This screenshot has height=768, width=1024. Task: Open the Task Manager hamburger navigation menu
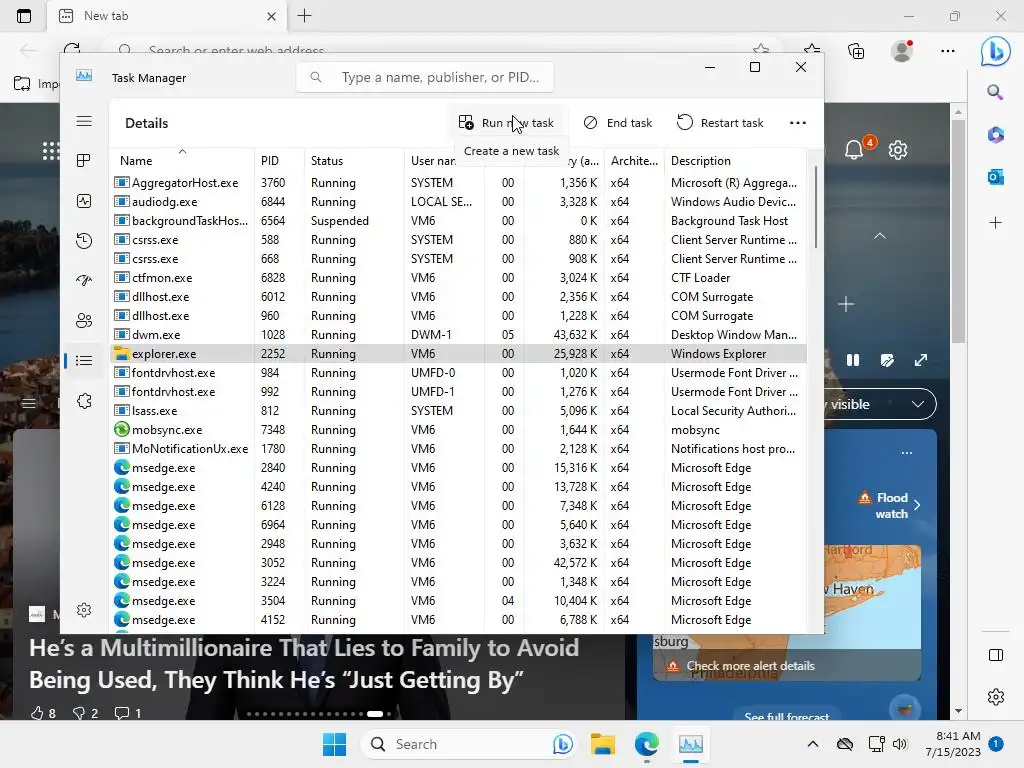pos(84,121)
